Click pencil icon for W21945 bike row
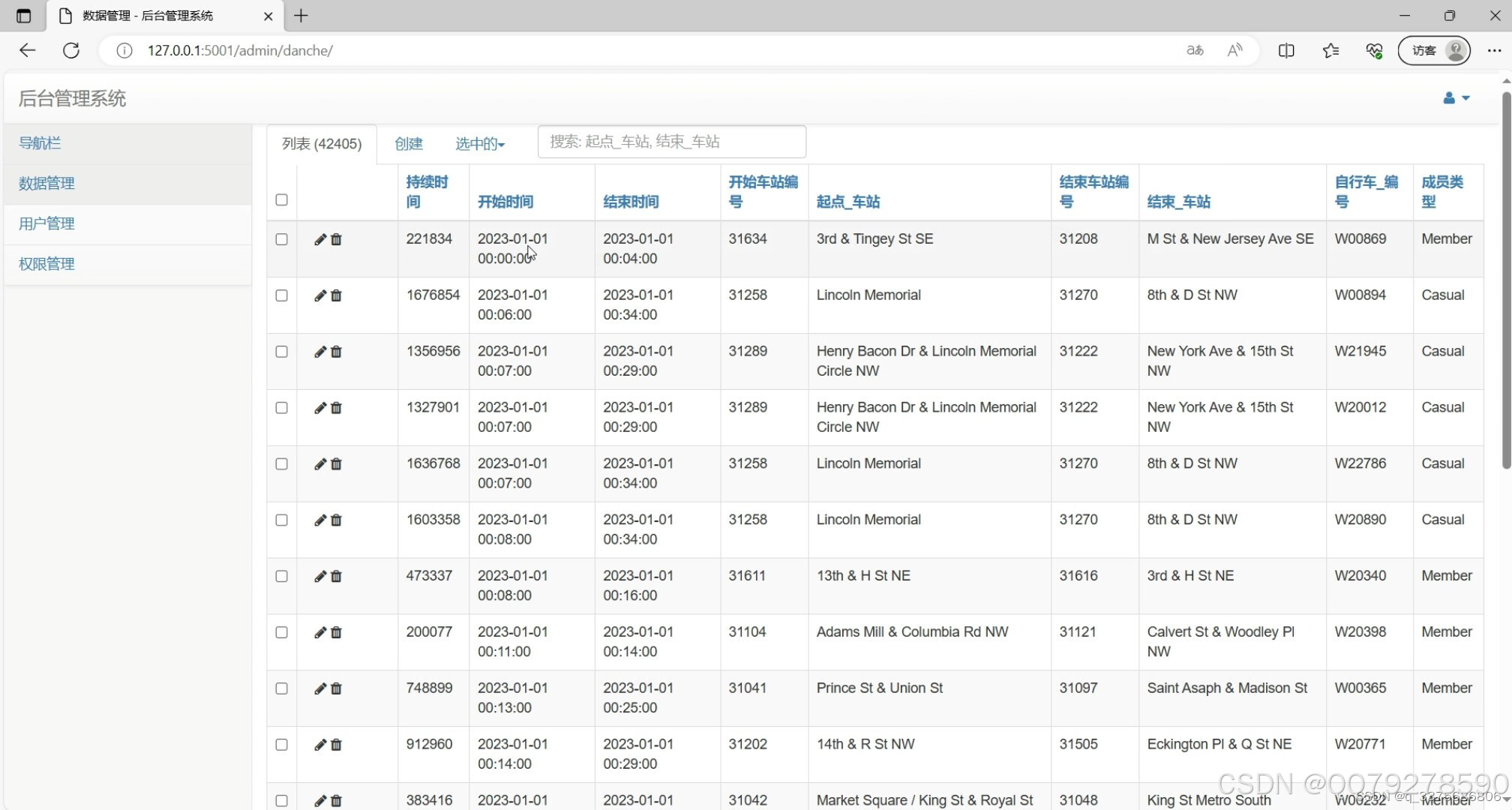Viewport: 1512px width, 810px height. 319,352
